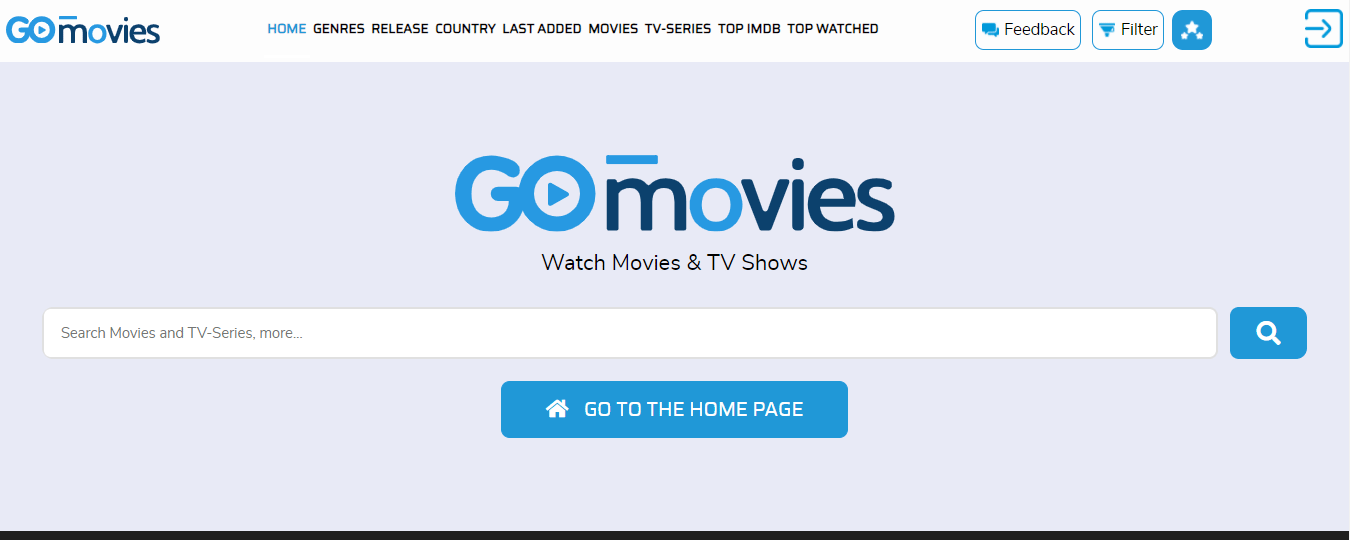The width and height of the screenshot is (1350, 540).
Task: Click the house icon on home button
Action: (x=557, y=408)
